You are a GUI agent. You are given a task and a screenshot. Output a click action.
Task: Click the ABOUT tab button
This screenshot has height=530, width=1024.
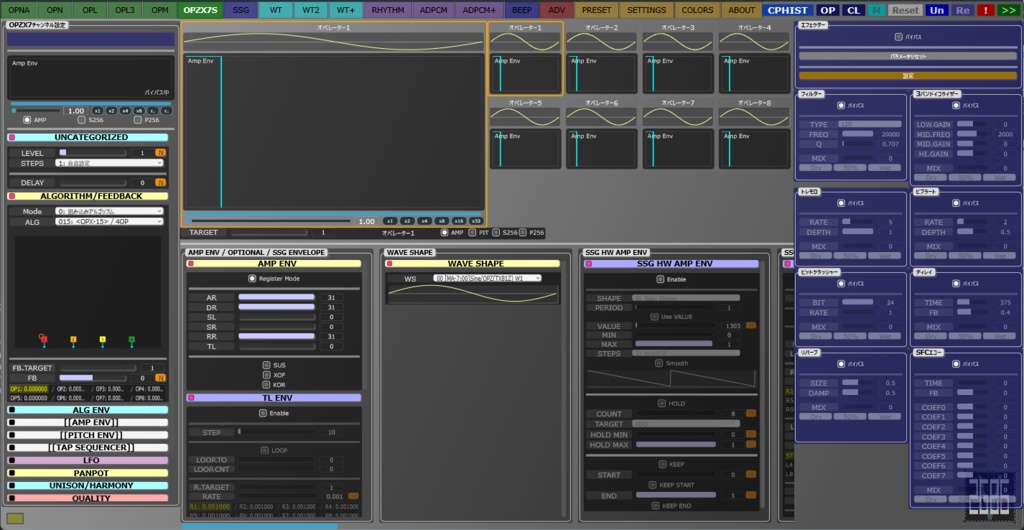(x=741, y=10)
